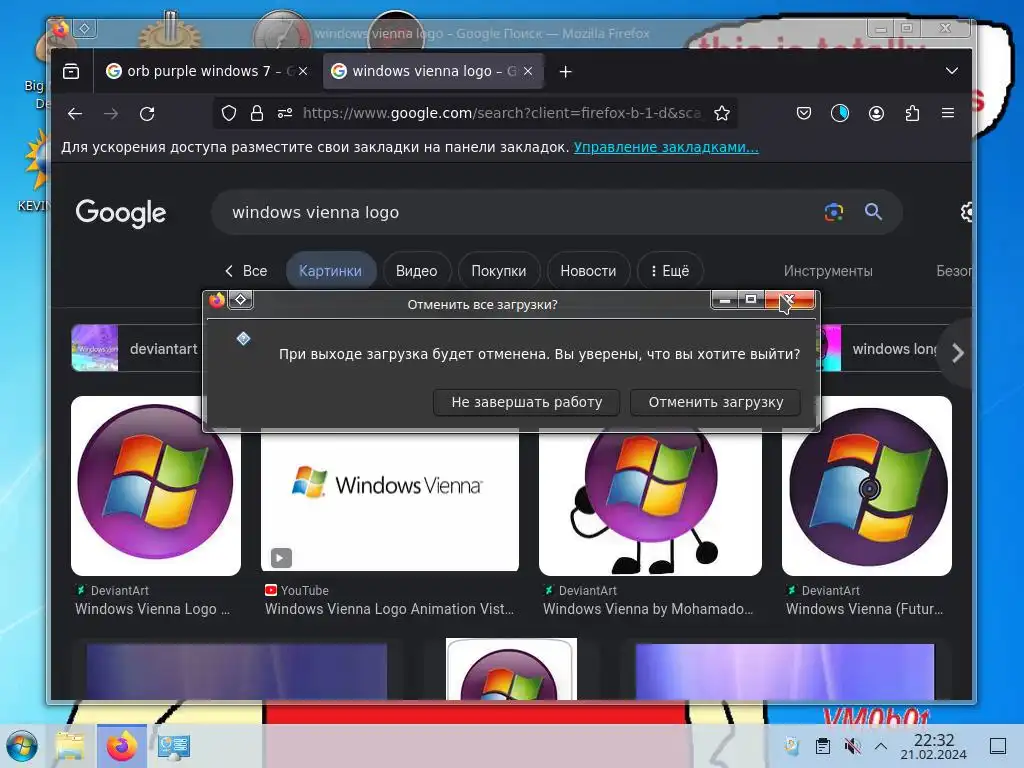Open first DeviantArt Vienna orb image
Screen dimensions: 1024x768
(155, 486)
